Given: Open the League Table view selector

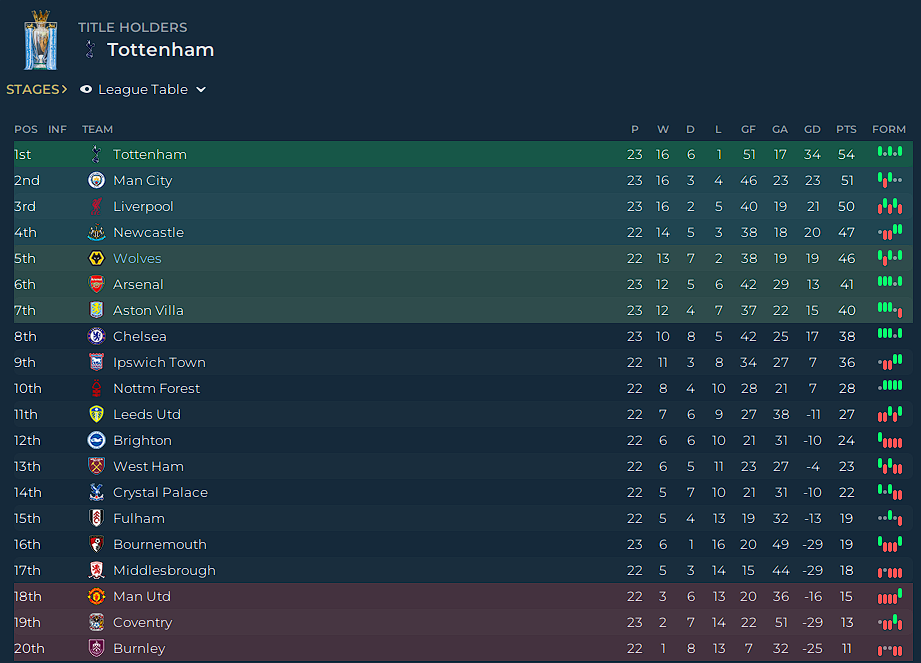Looking at the screenshot, I should click(143, 89).
